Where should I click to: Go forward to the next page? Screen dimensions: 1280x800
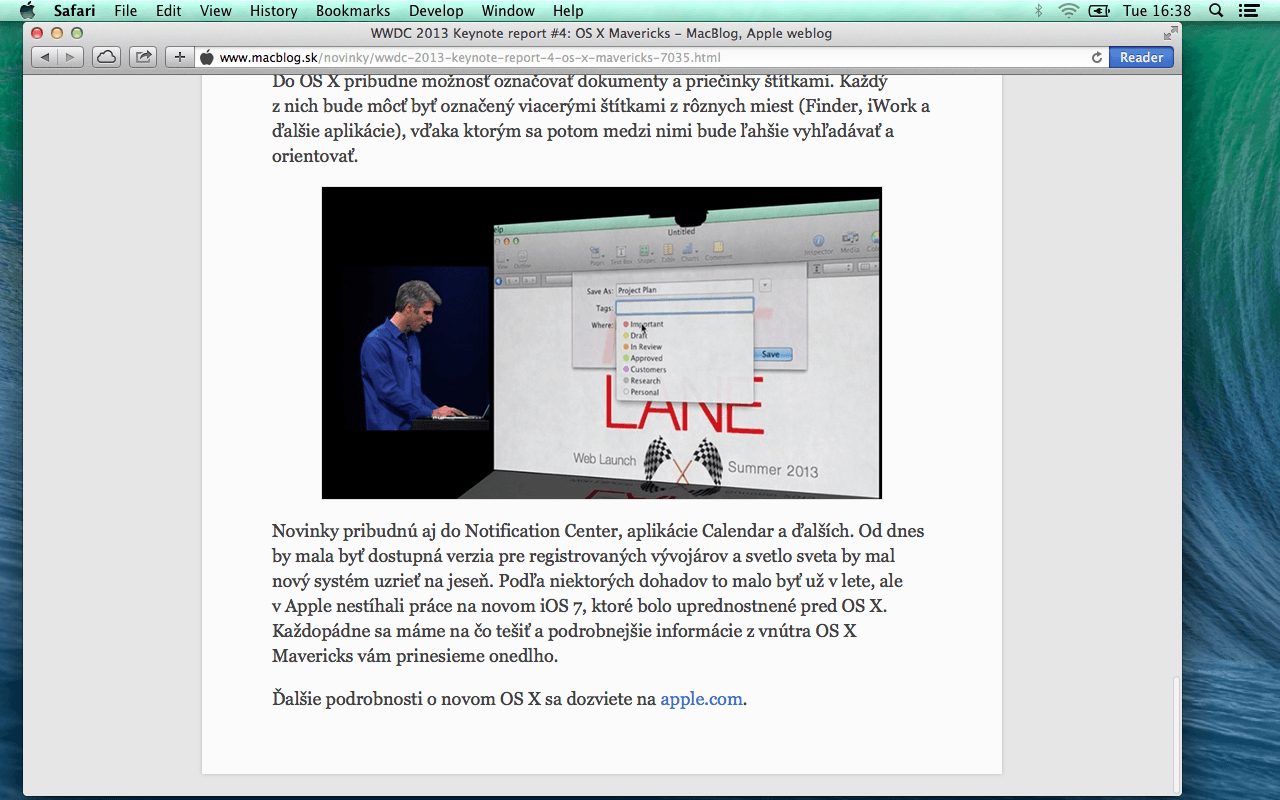point(70,57)
